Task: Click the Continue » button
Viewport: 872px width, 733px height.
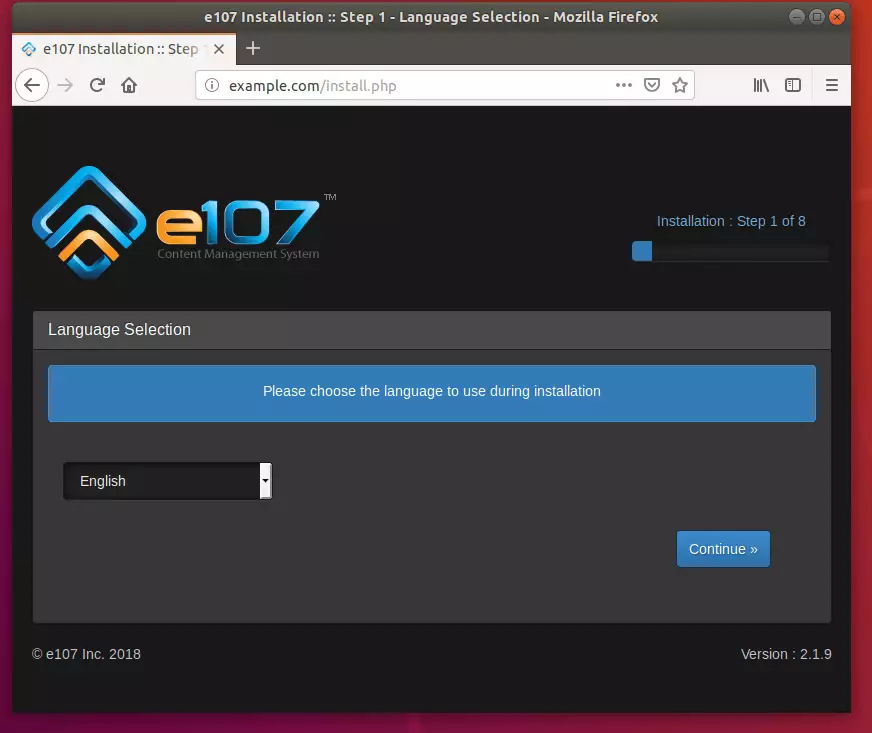Action: [x=723, y=549]
